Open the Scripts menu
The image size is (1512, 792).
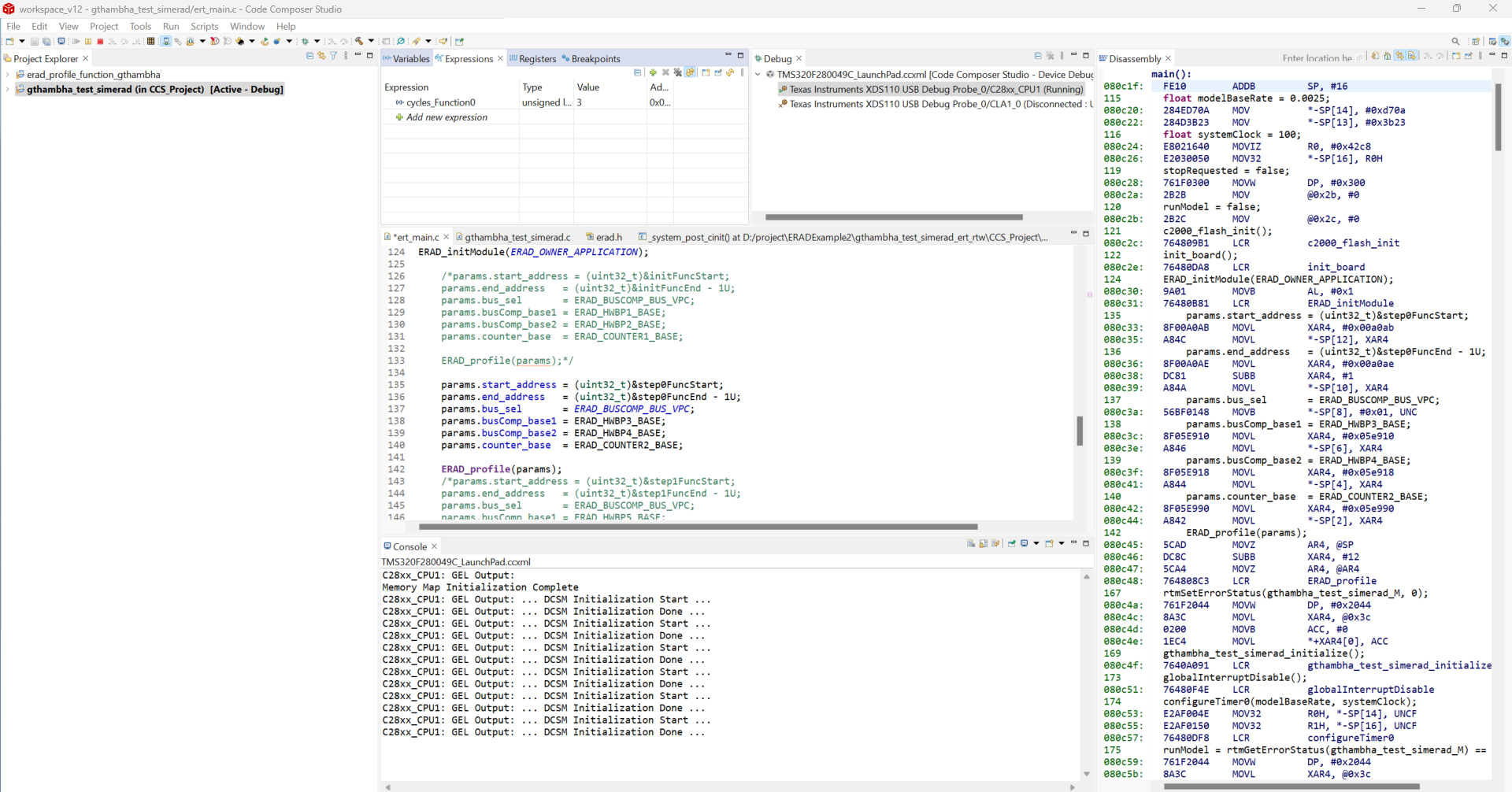[204, 26]
